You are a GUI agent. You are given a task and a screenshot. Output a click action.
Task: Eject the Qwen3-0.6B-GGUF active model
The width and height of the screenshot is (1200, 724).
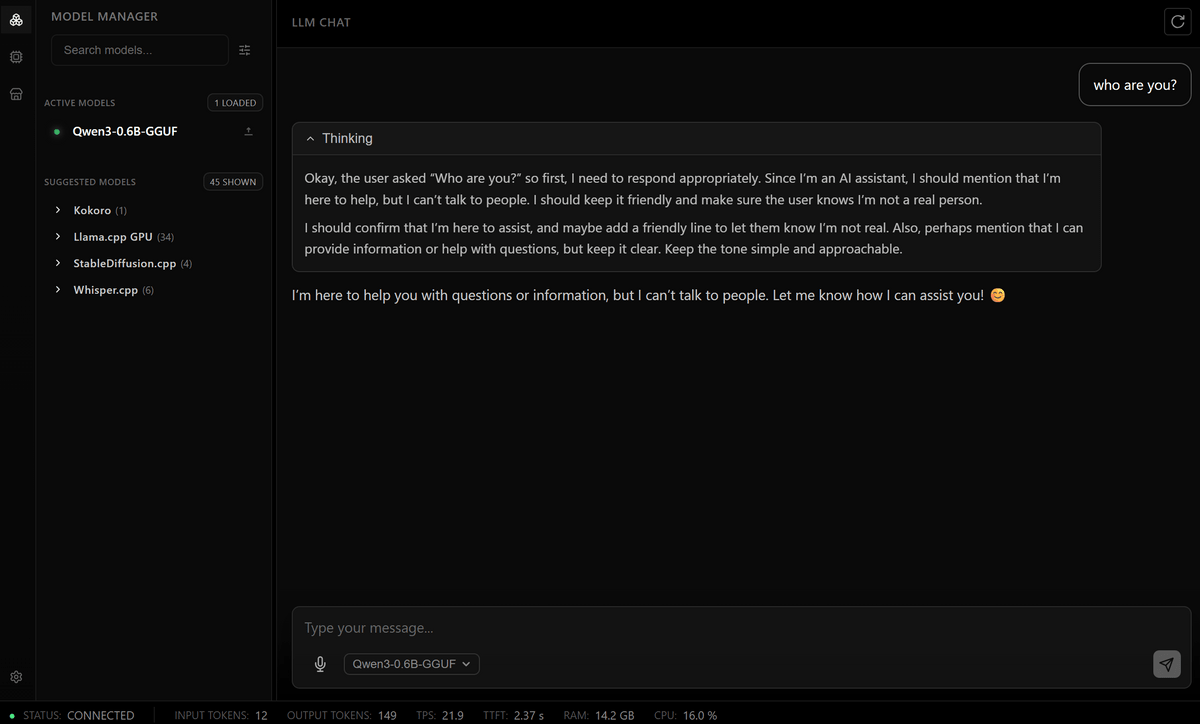[249, 131]
